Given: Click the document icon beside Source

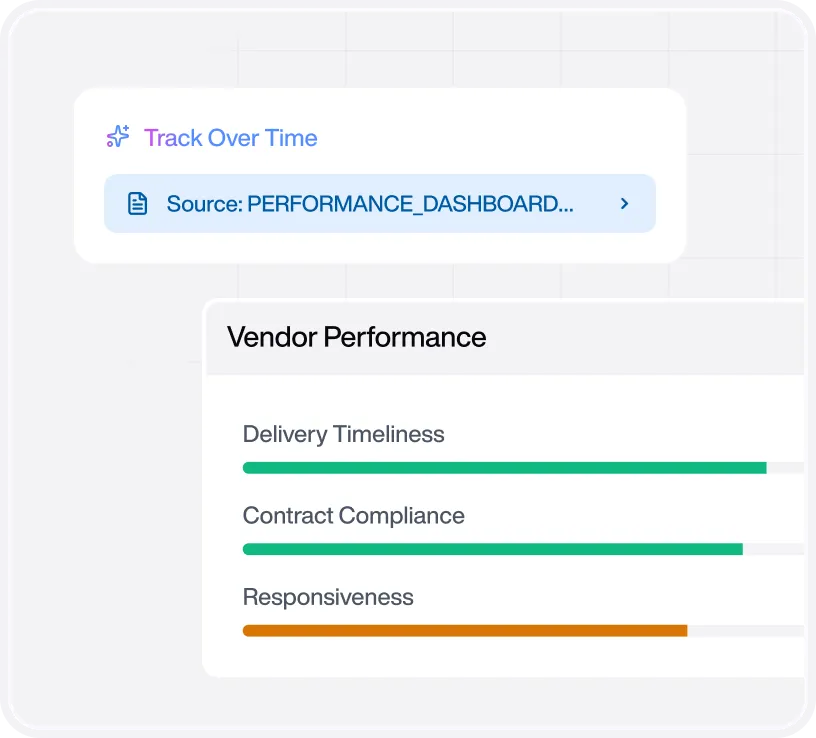Looking at the screenshot, I should pos(137,203).
